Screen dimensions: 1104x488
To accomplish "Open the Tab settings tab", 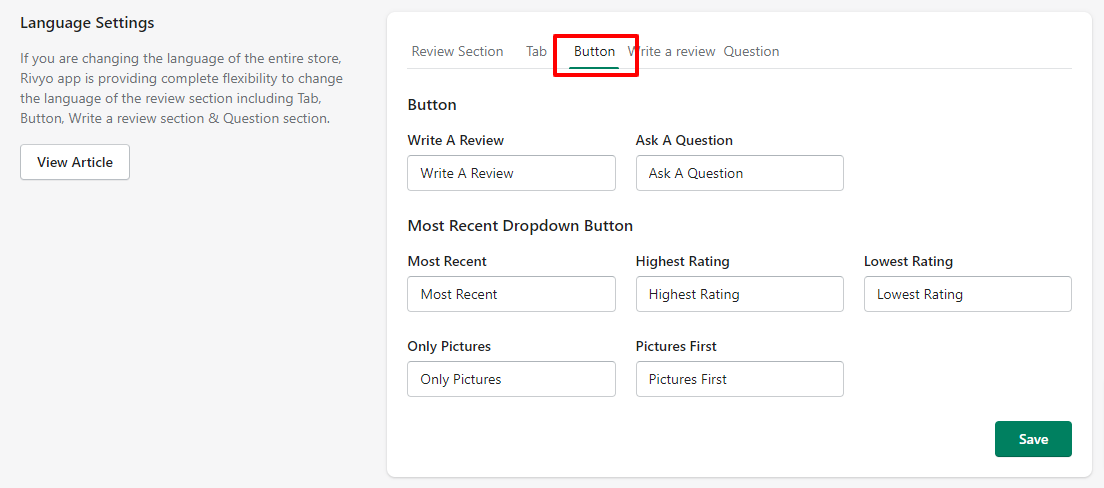I will tap(537, 51).
